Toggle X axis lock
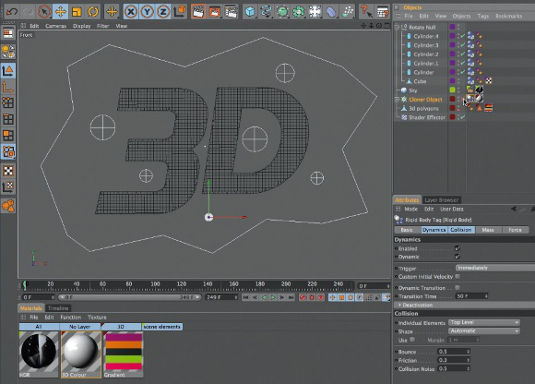Image resolution: width=535 pixels, height=384 pixels. (131, 12)
